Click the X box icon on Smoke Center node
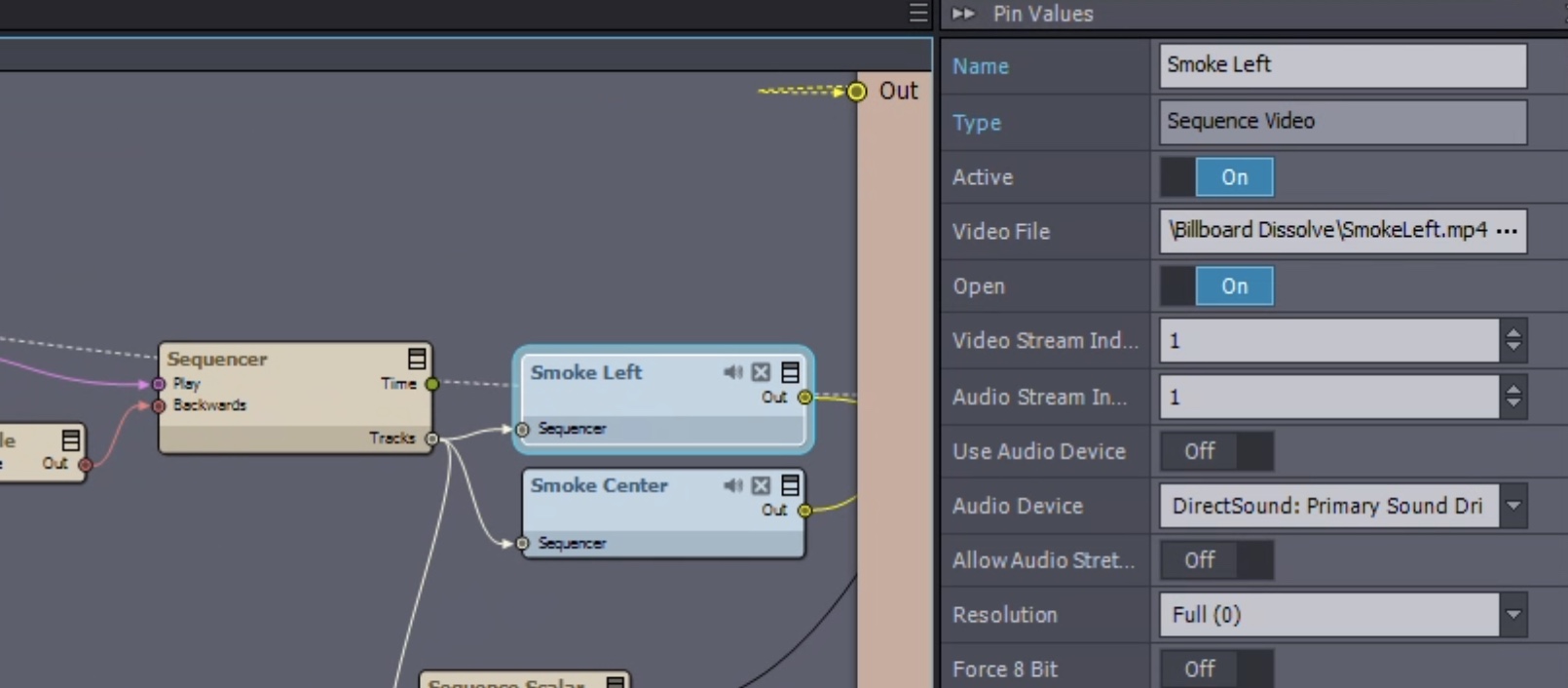The width and height of the screenshot is (1568, 688). coord(762,485)
